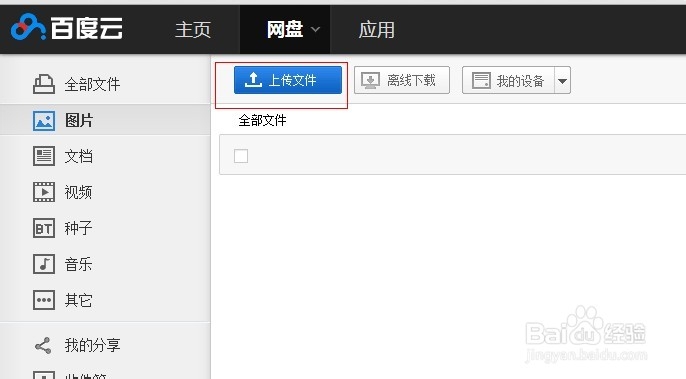Switch to the 应用 apps tab
The height and width of the screenshot is (379, 686).
376,30
